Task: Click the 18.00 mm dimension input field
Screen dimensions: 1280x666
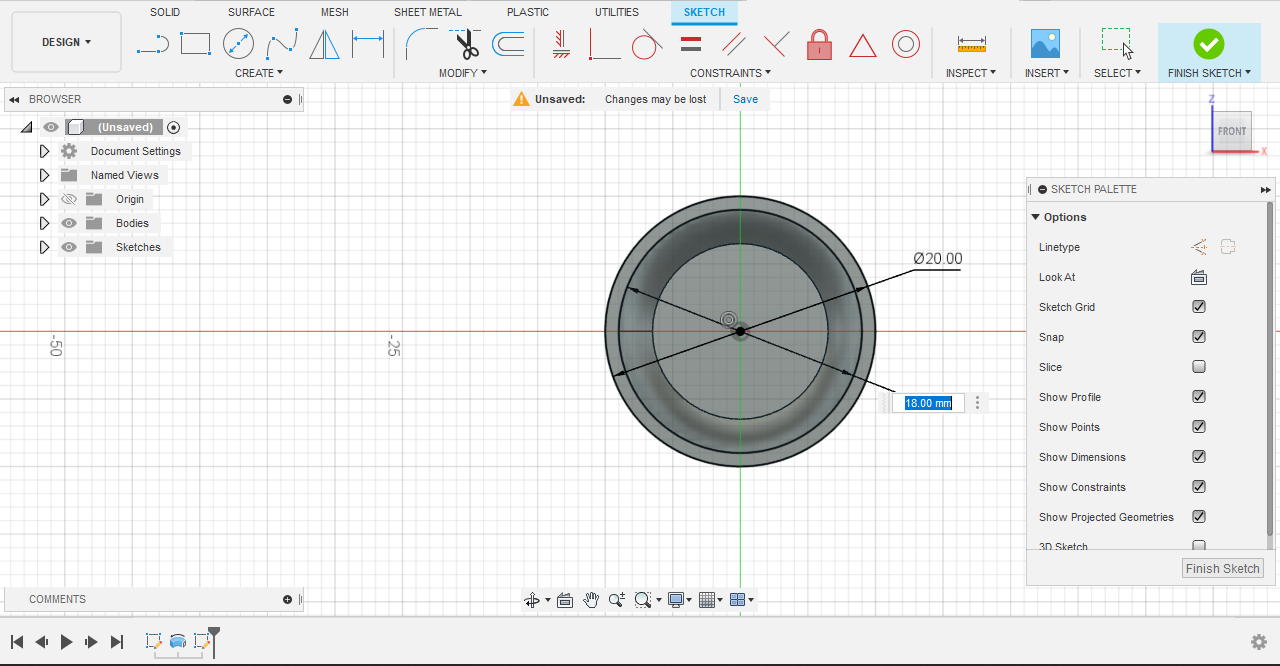Action: (x=928, y=403)
